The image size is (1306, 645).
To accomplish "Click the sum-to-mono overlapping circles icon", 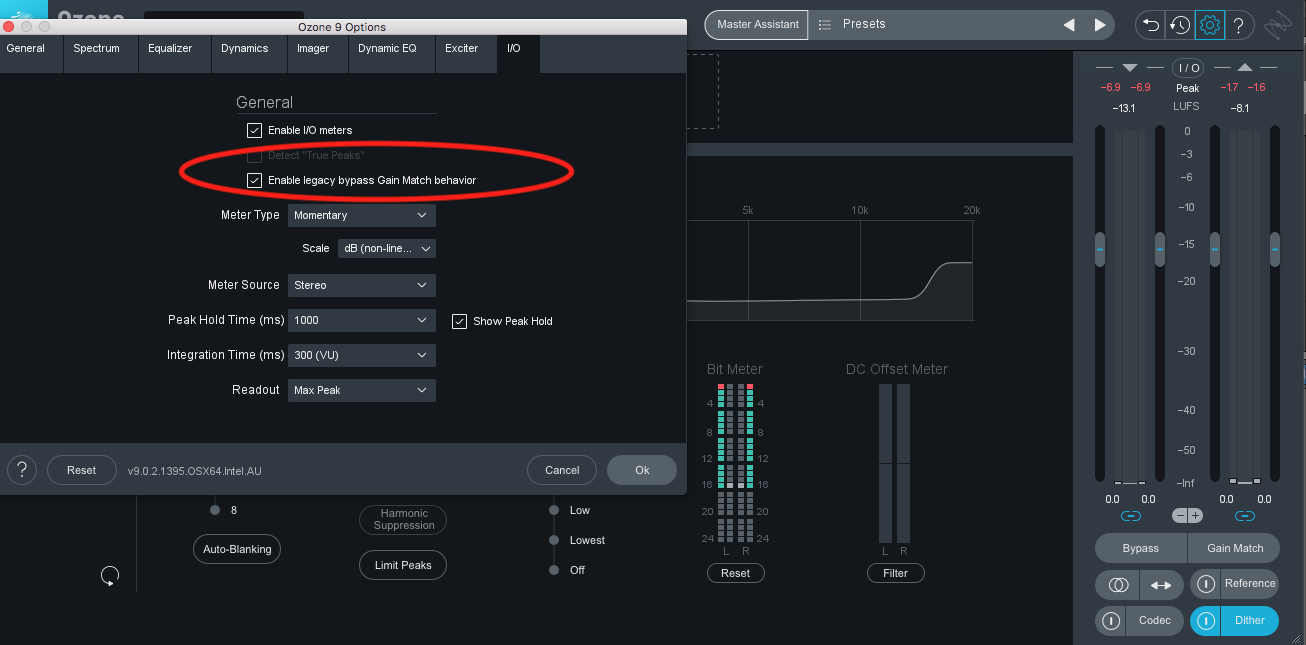I will tap(1118, 585).
